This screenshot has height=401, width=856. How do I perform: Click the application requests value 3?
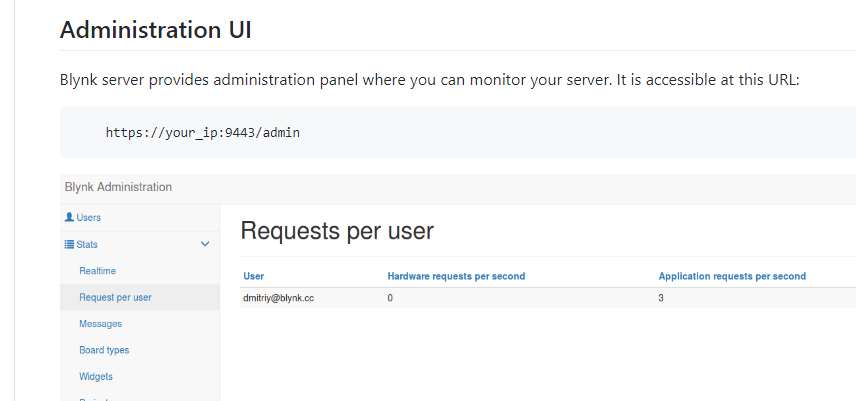pos(661,298)
